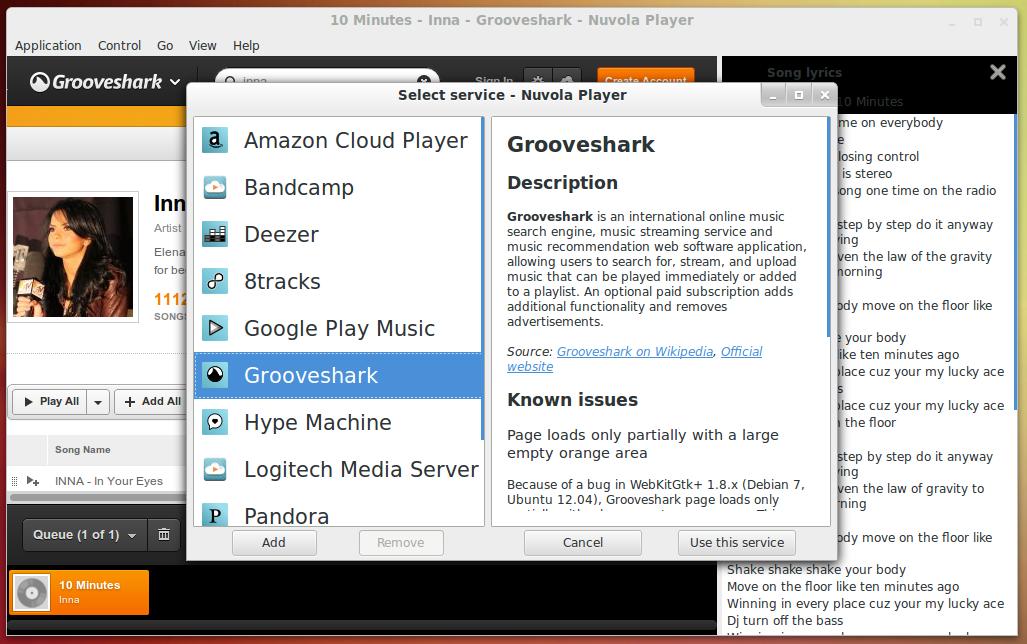Open the Control menu
The width and height of the screenshot is (1027, 644).
coord(119,45)
